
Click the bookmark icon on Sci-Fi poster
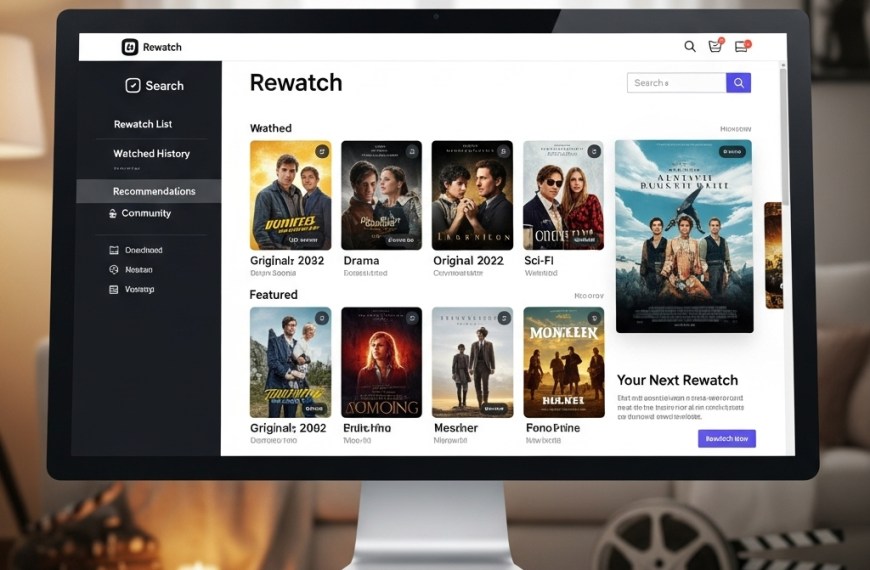(592, 152)
